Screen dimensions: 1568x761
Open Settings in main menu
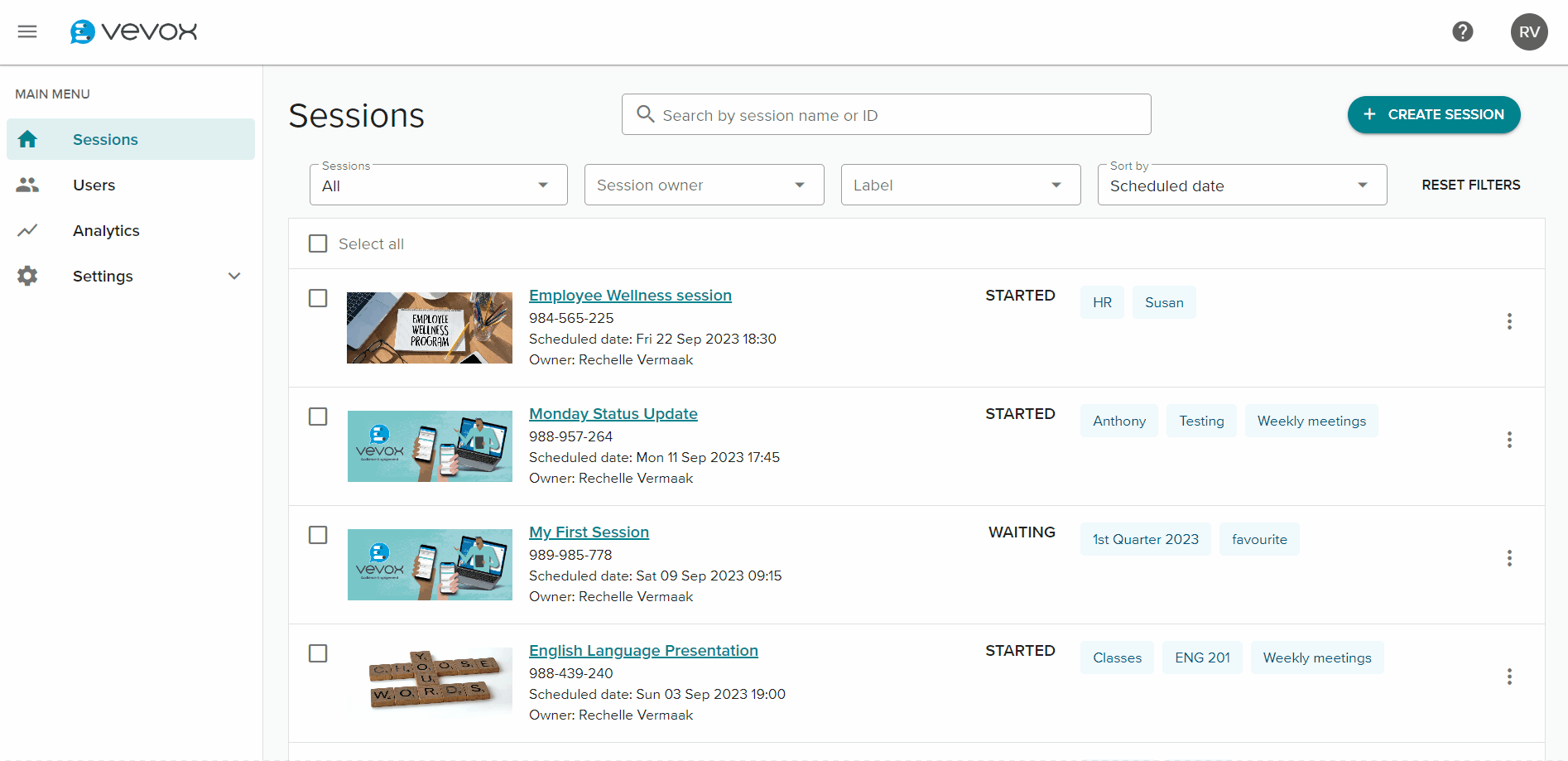point(131,276)
